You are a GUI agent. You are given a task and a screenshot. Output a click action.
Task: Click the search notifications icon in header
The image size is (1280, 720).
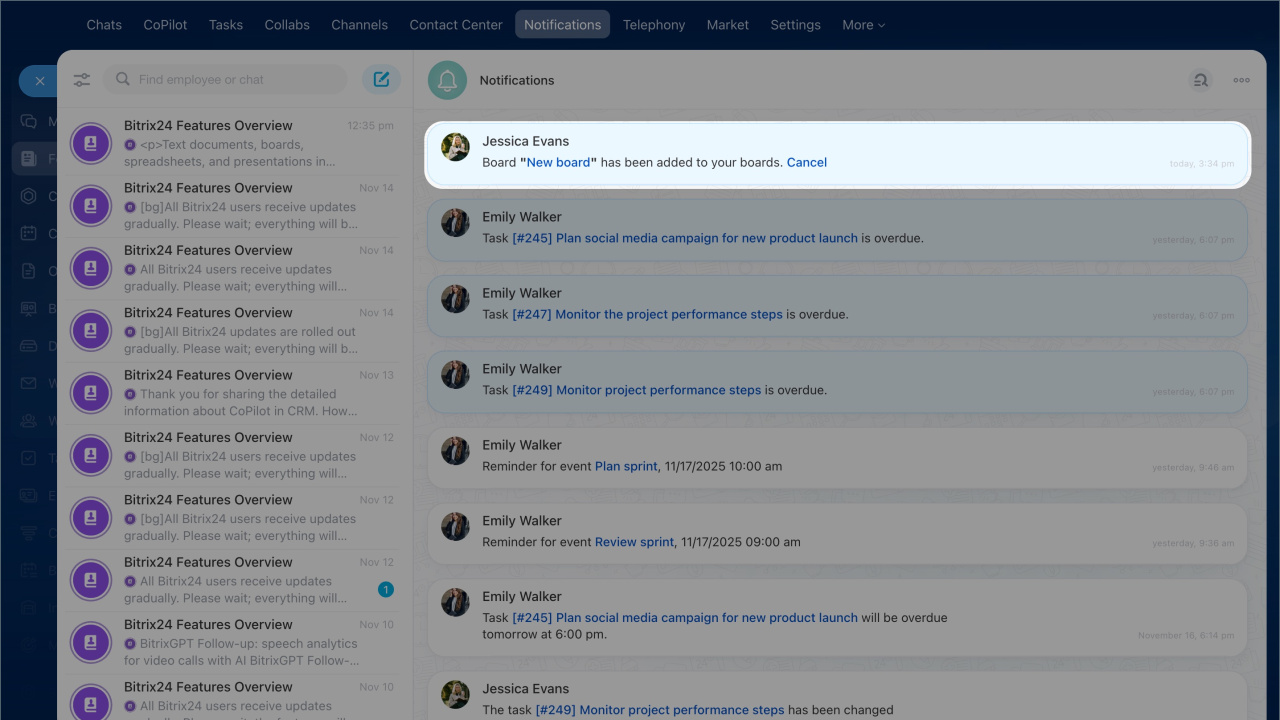point(1200,80)
